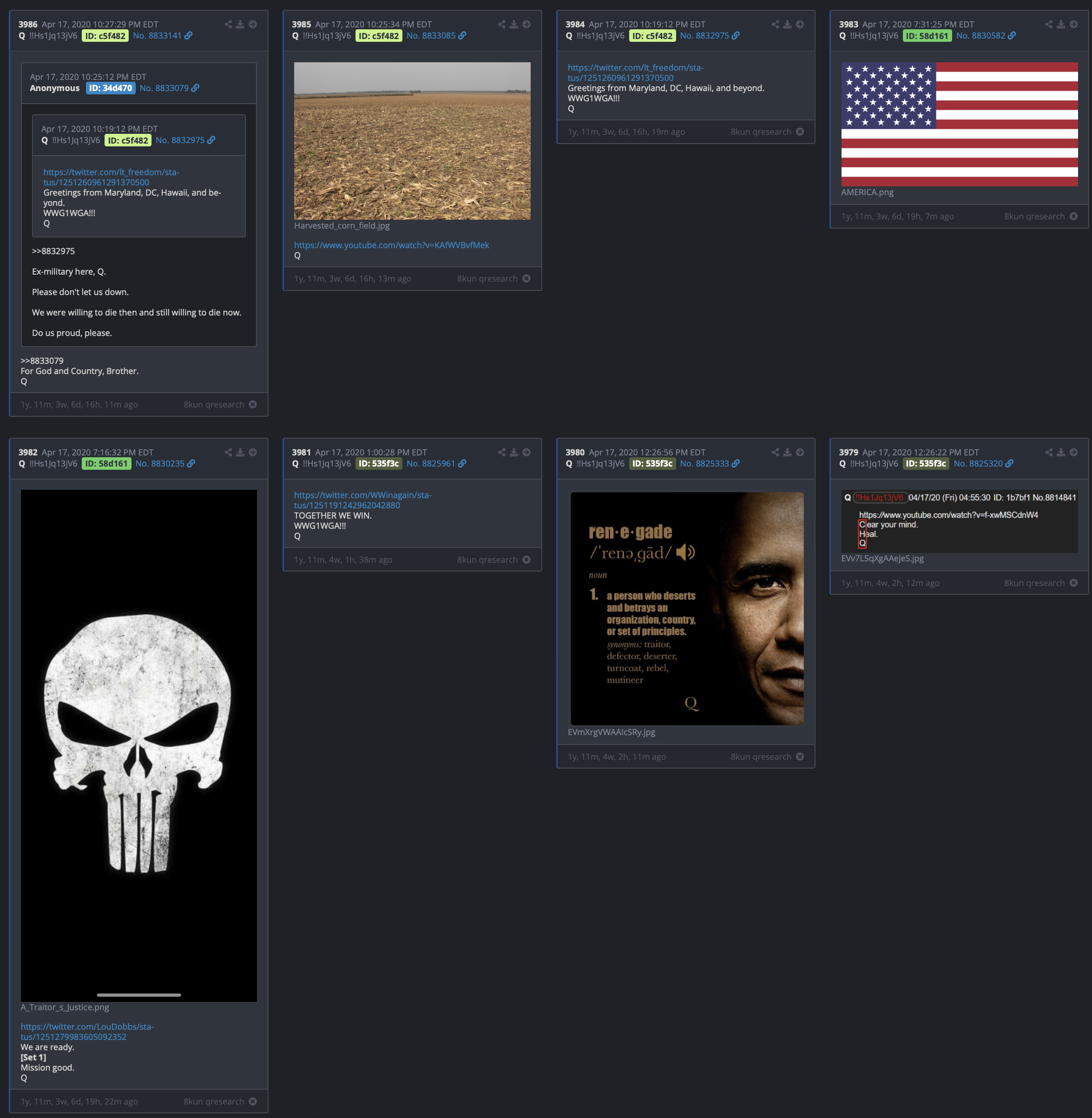Click the arrow-circle icon on post 3983
Viewport: 1092px width, 1118px height.
pos(1074,24)
